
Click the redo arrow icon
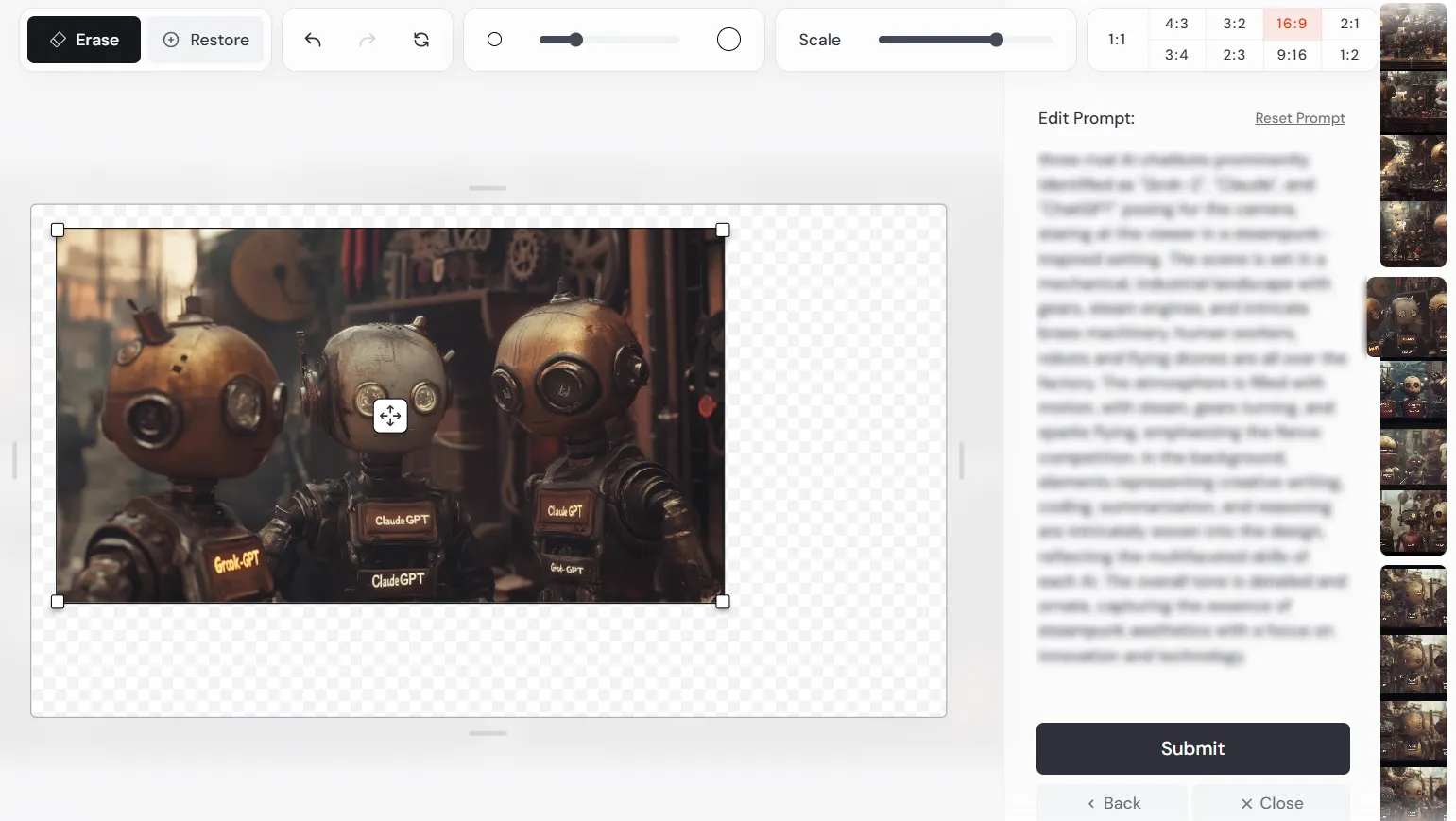click(368, 40)
